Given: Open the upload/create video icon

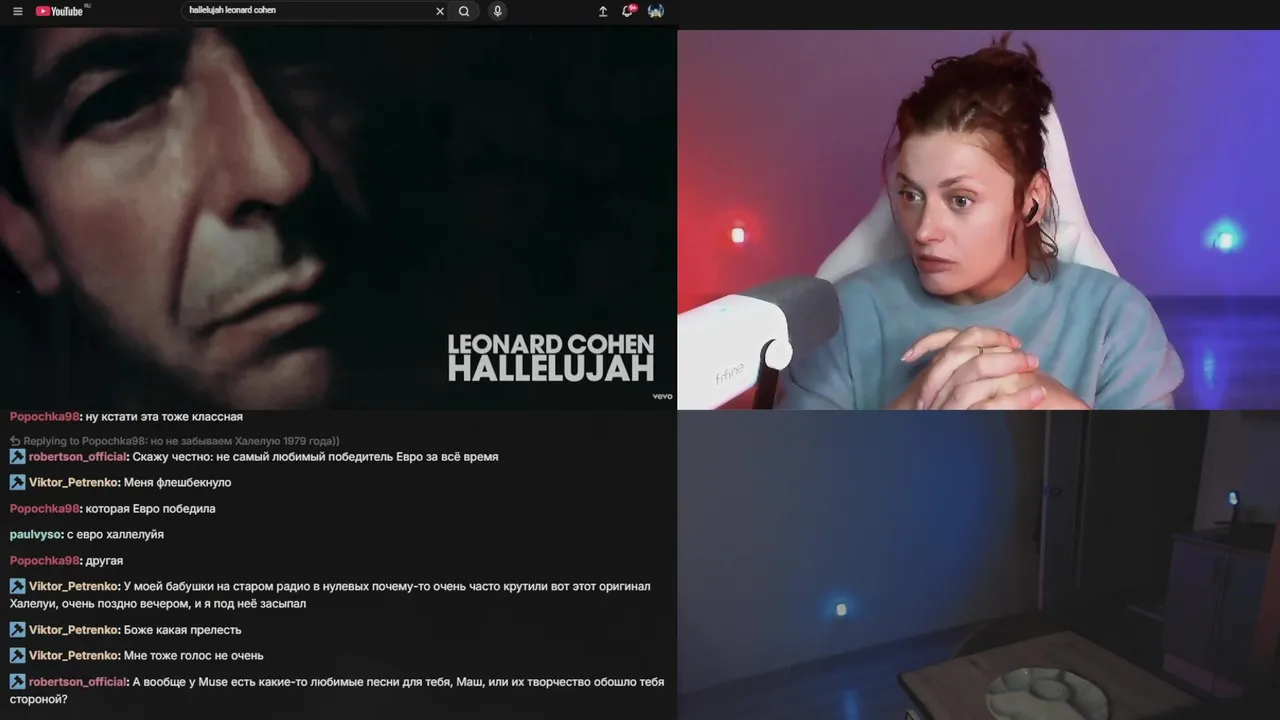Looking at the screenshot, I should (603, 11).
